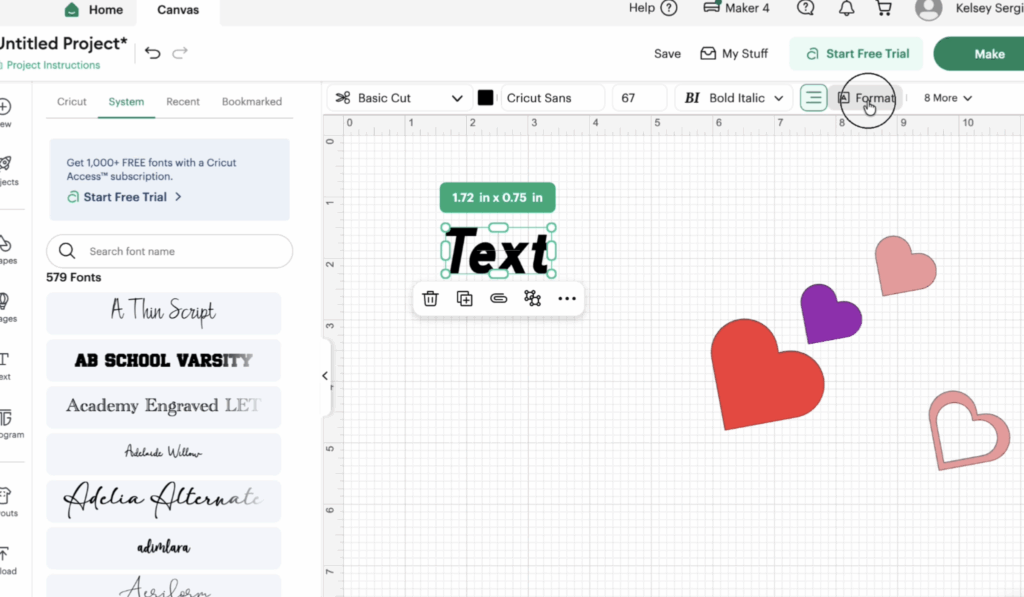Open Project Instructions link
The image size is (1024, 597).
pyautogui.click(x=51, y=65)
